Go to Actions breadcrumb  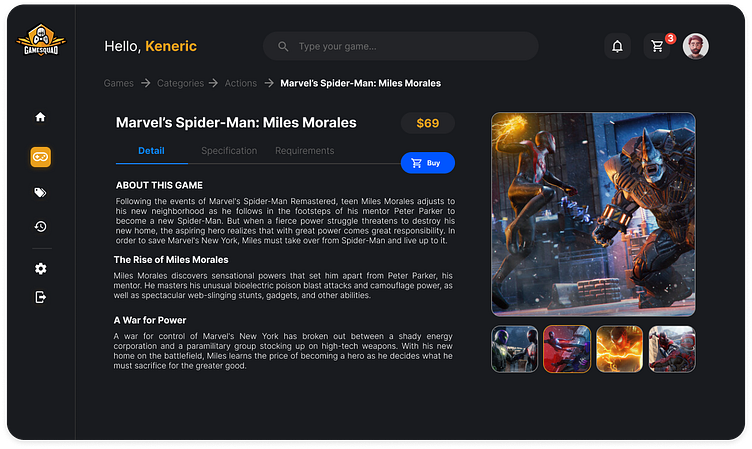(x=241, y=83)
